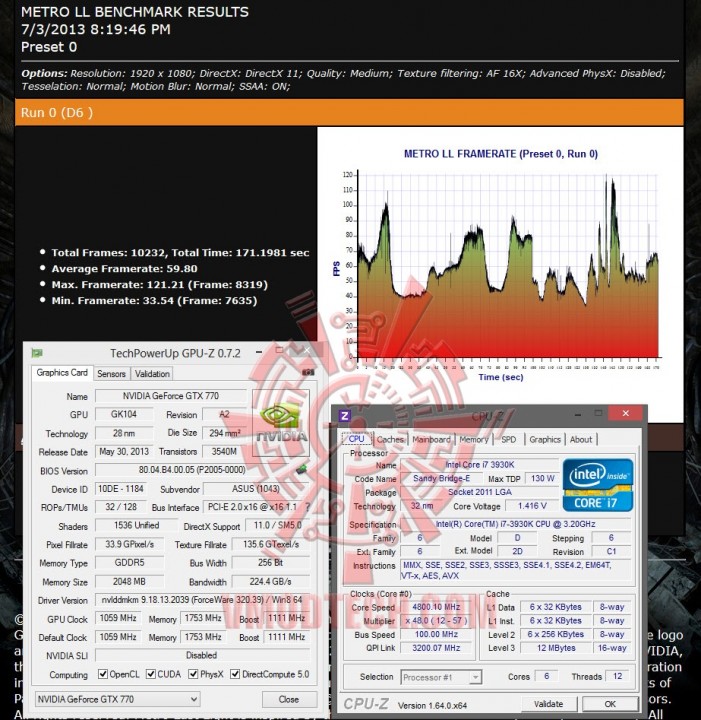
Task: Click the CPU-Z title bar Z icon
Action: [x=344, y=416]
